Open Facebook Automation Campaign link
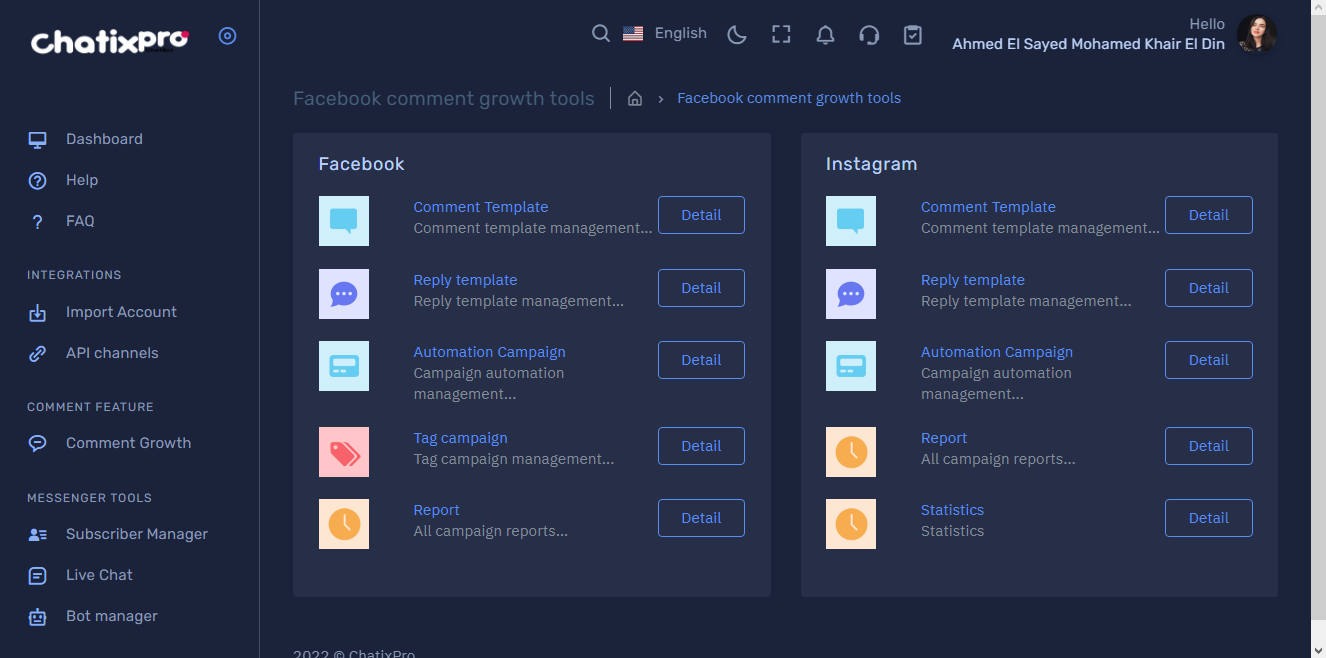 click(x=489, y=352)
